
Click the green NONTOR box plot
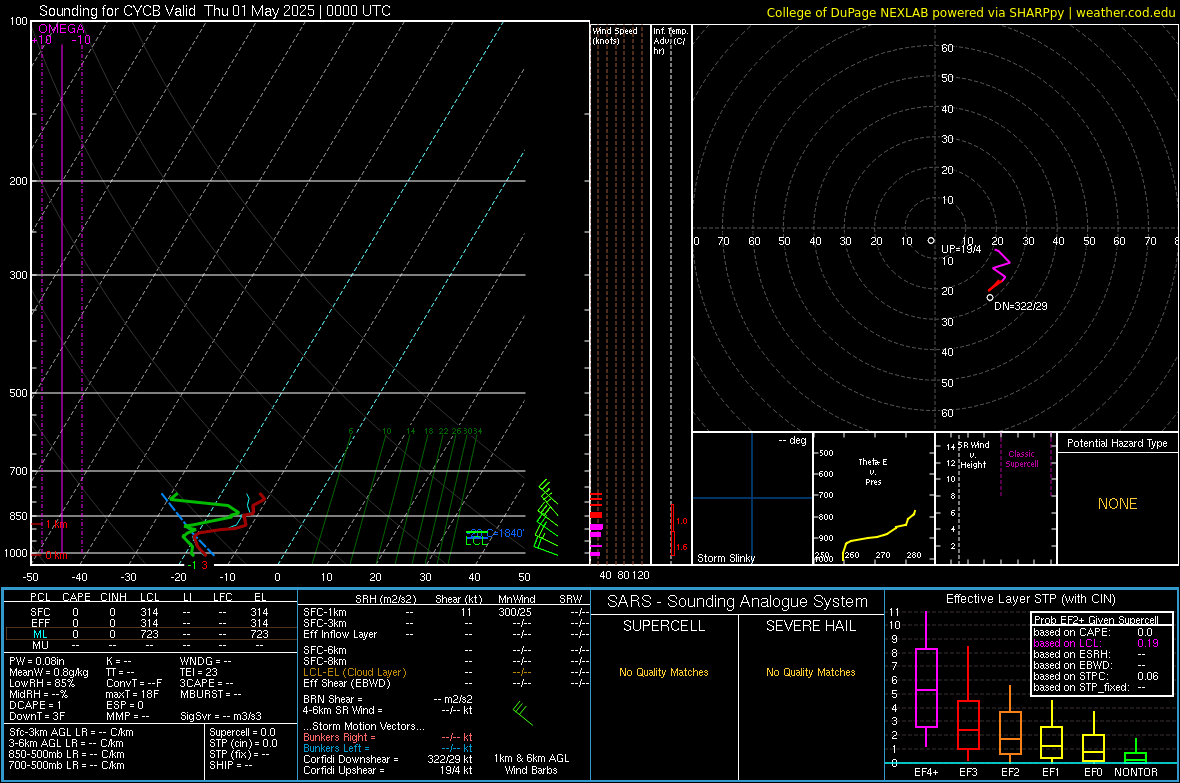tap(1135, 751)
